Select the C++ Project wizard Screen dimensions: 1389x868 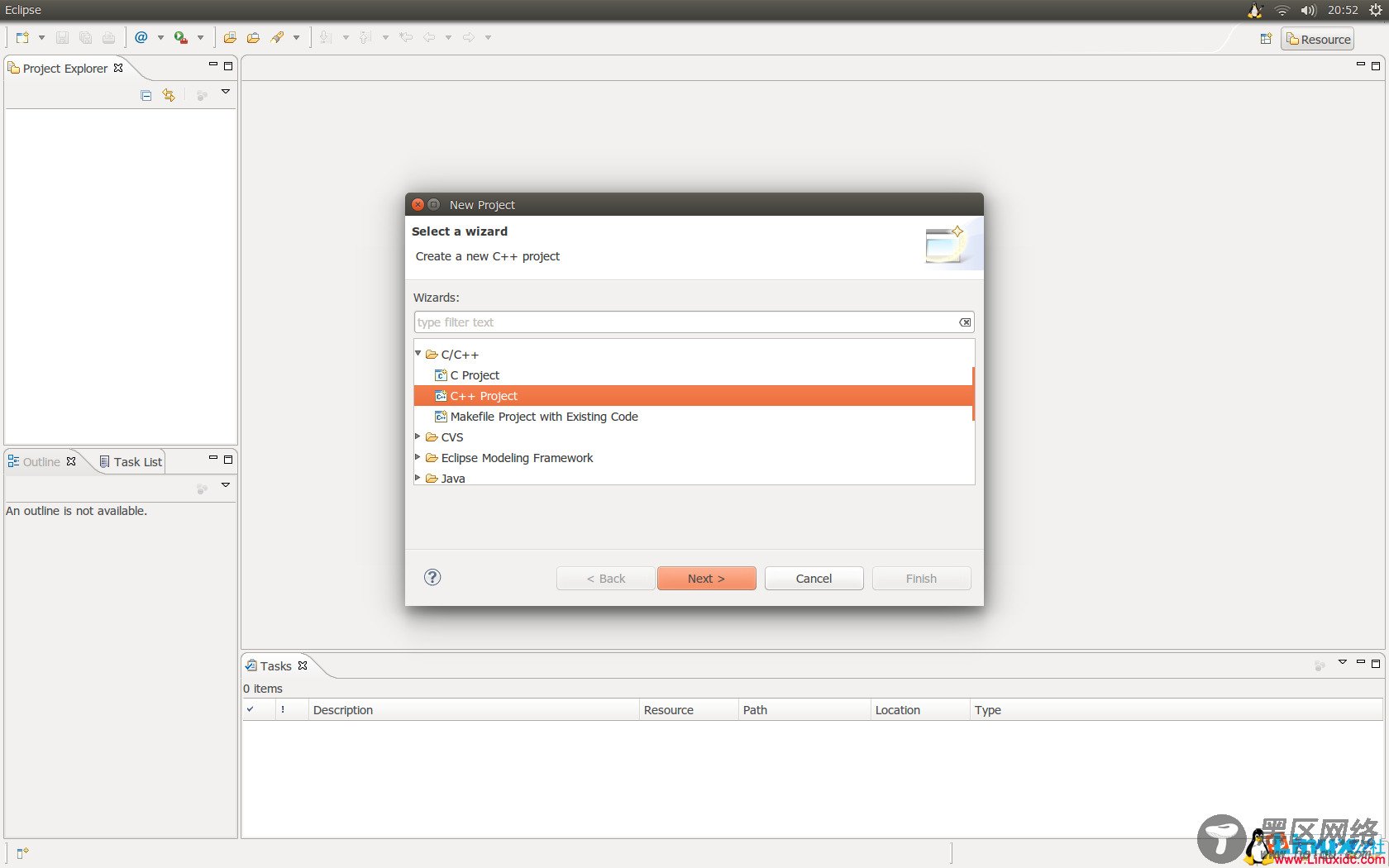point(693,396)
